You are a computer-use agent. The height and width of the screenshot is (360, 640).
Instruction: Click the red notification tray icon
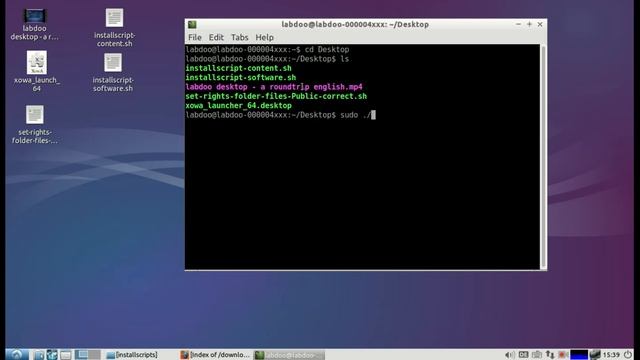coord(562,355)
